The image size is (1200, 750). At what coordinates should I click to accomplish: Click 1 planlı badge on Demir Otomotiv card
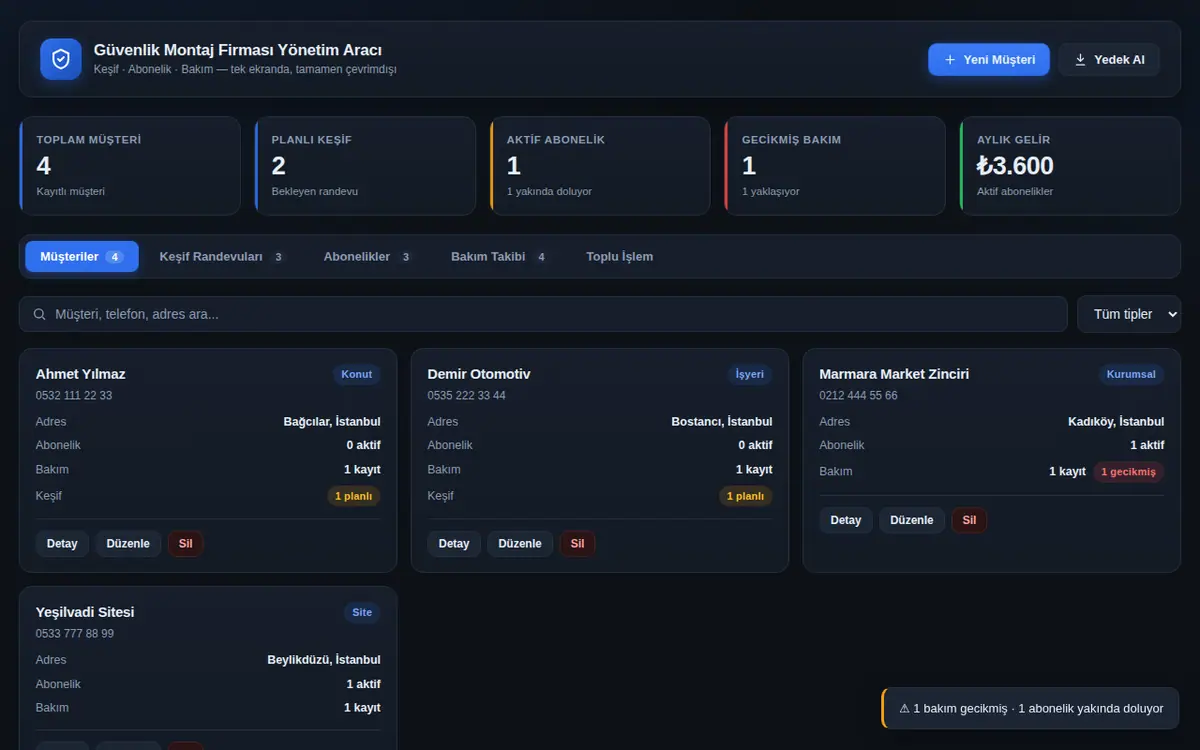pos(746,496)
